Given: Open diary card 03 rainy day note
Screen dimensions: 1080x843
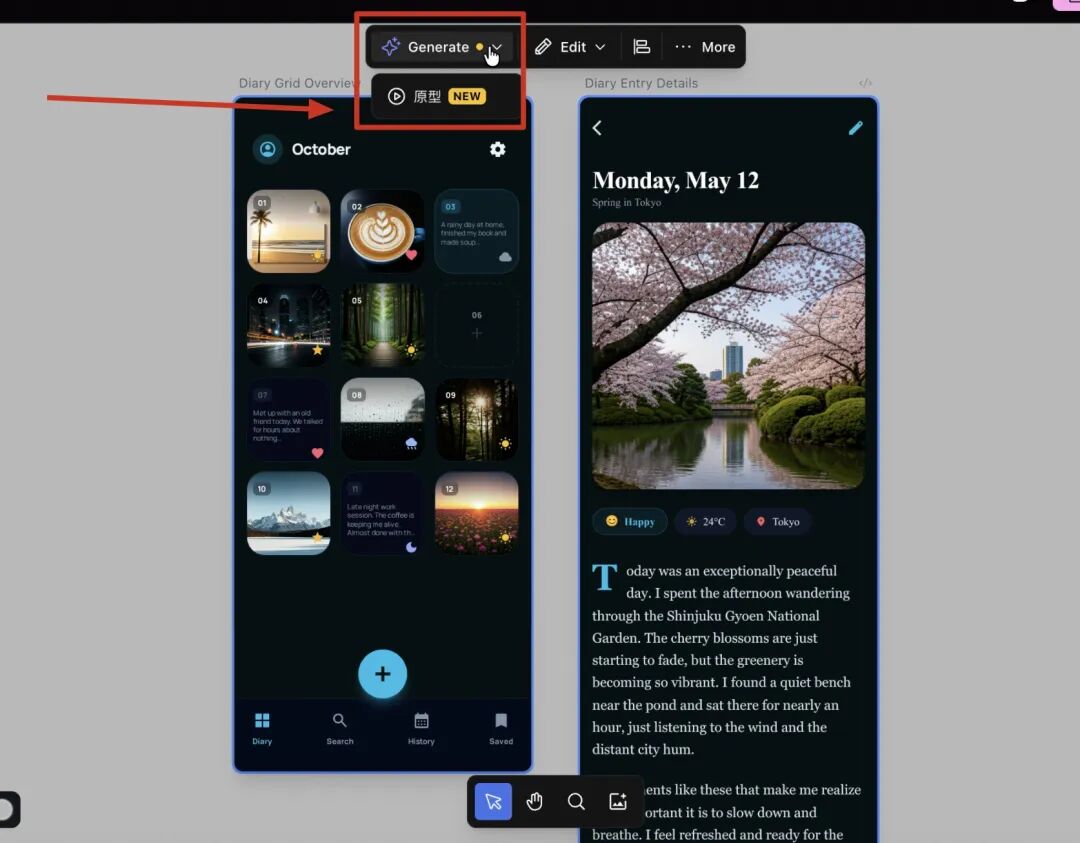Looking at the screenshot, I should pos(477,231).
